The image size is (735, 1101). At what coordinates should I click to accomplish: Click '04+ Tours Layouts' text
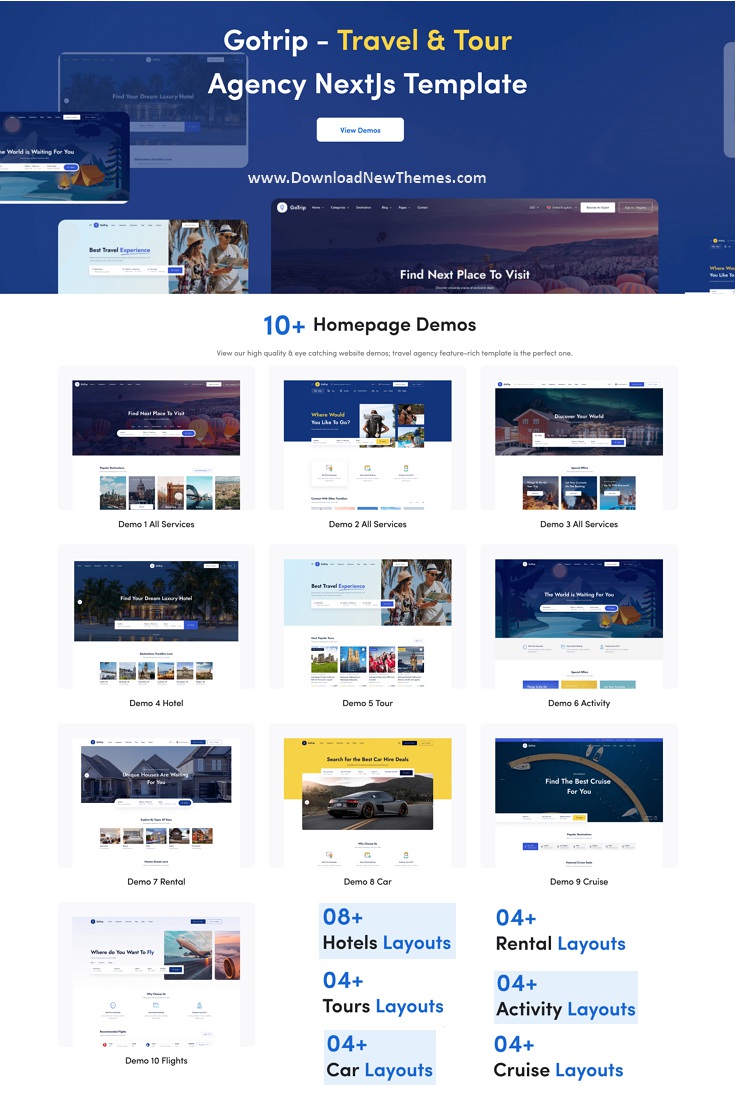click(383, 994)
